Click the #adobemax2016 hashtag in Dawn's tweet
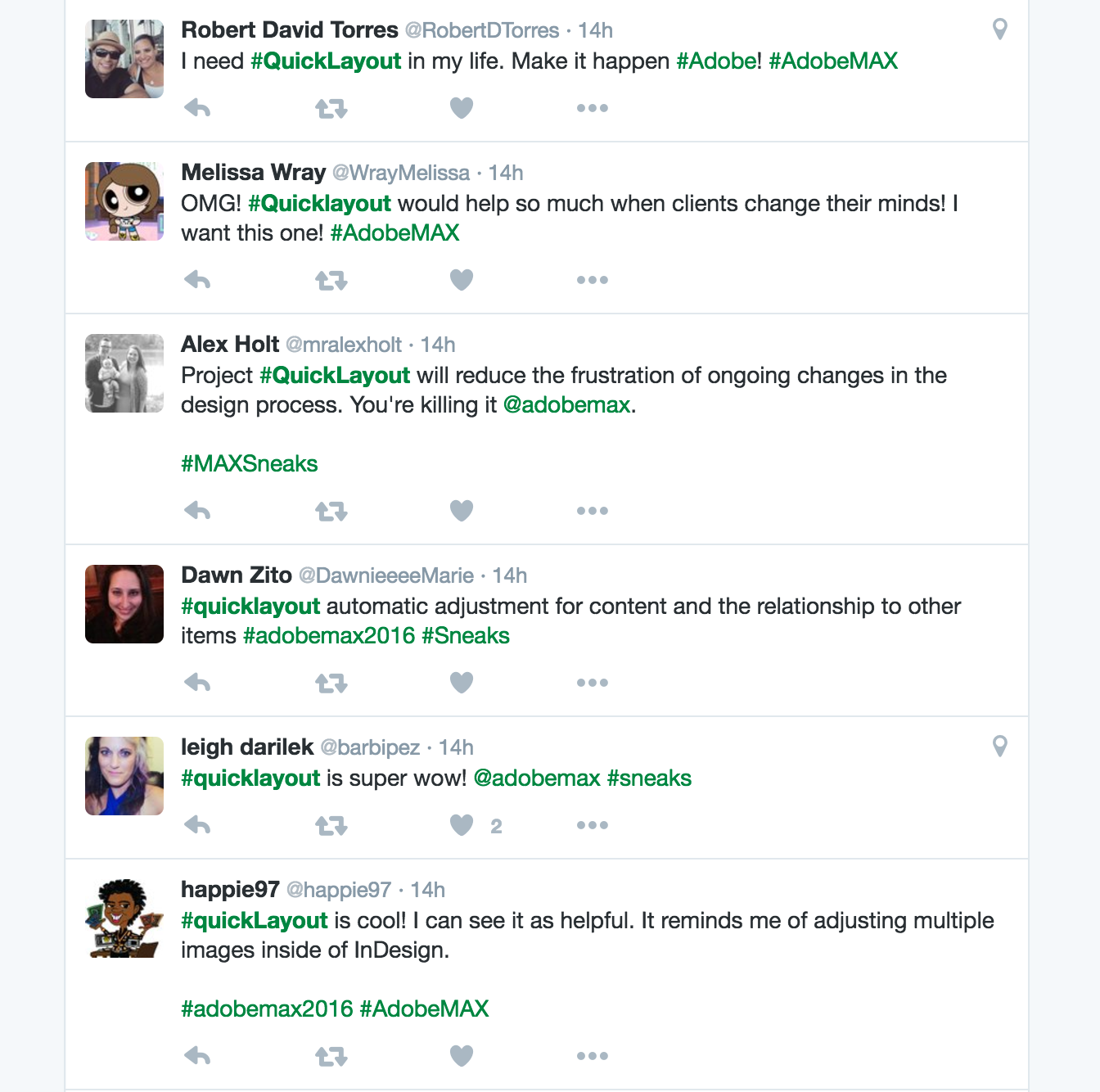This screenshot has width=1100, height=1092. tap(329, 636)
